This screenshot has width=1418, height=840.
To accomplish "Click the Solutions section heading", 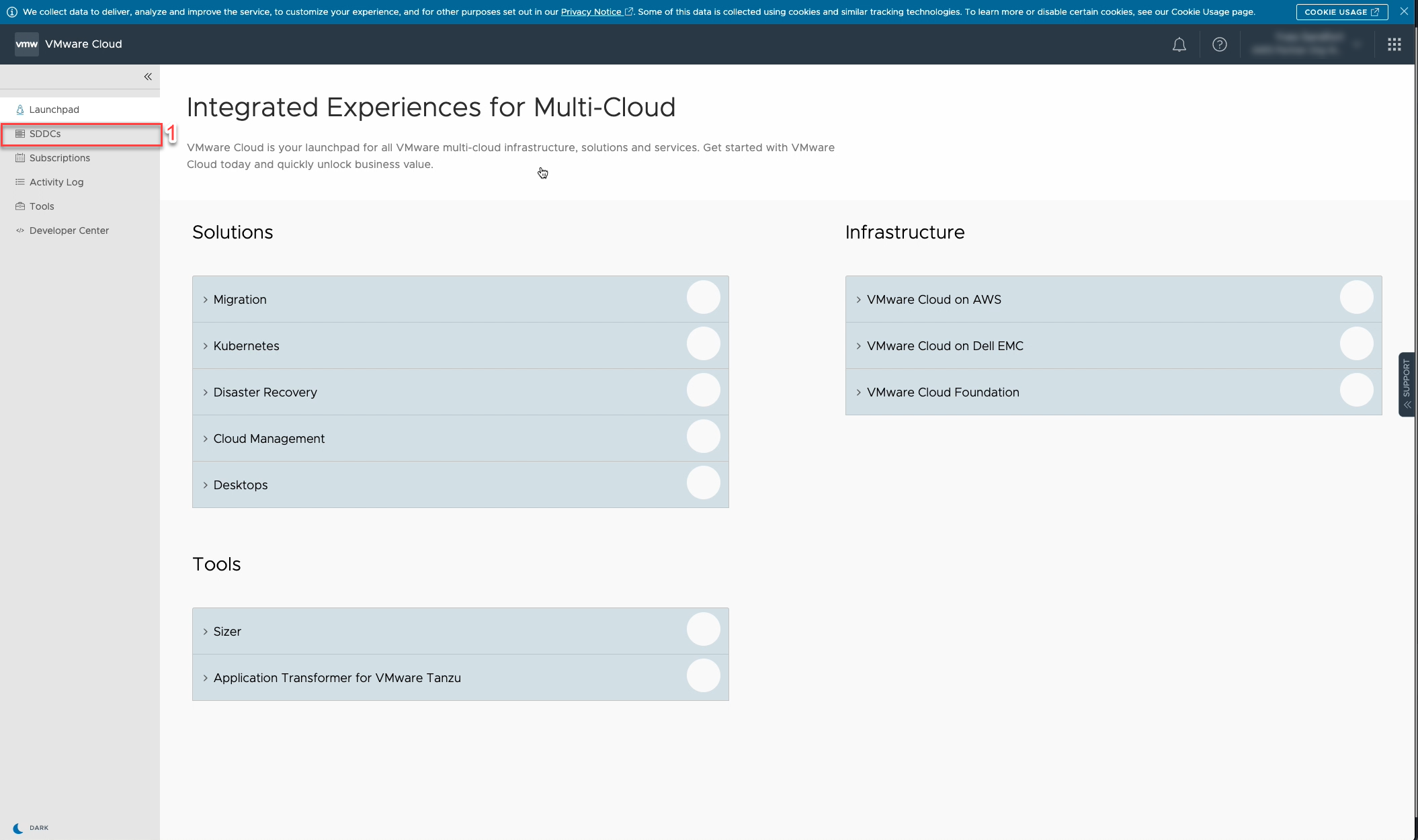I will [x=233, y=233].
